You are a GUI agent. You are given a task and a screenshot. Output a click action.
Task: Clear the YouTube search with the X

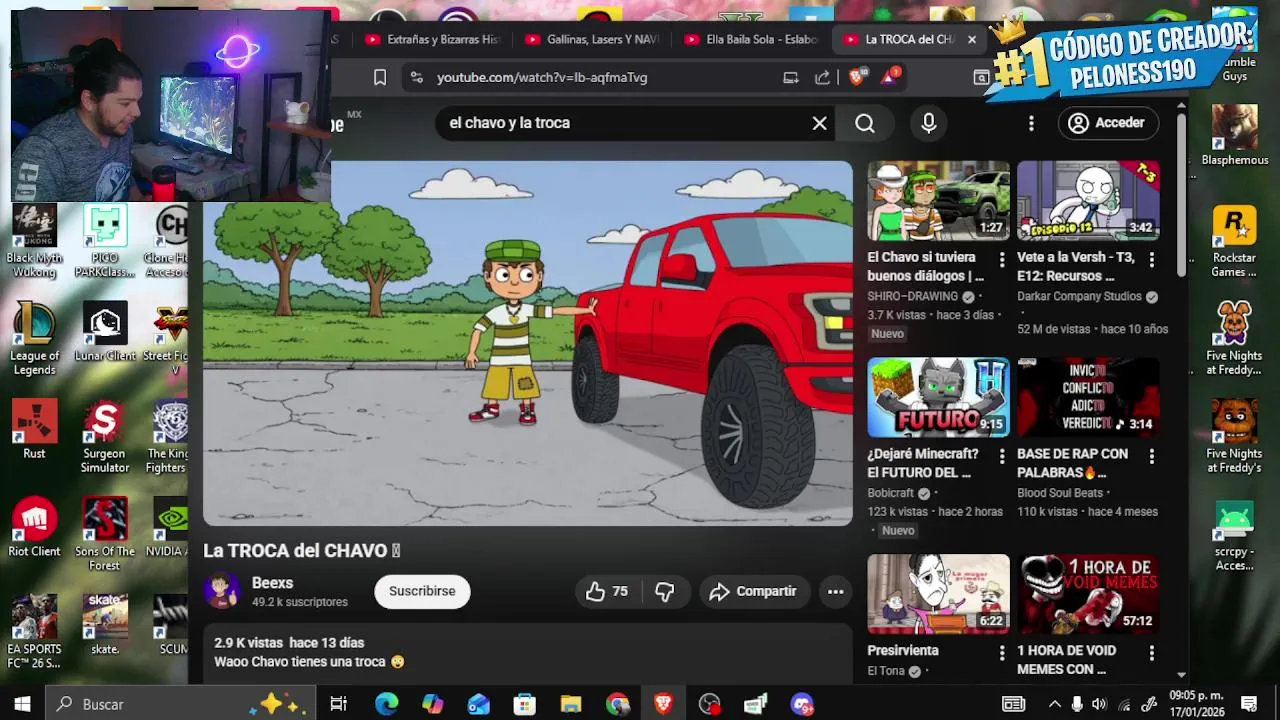[819, 123]
